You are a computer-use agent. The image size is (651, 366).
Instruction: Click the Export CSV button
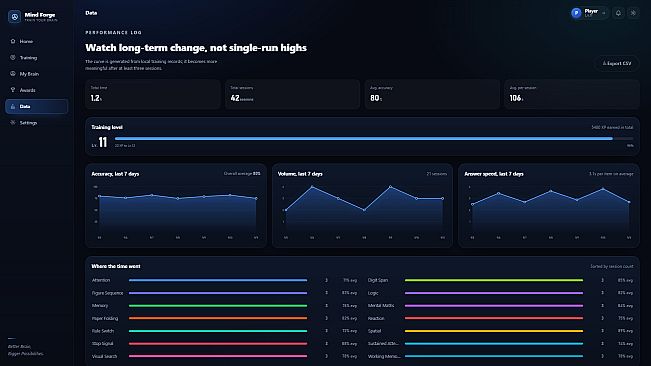coord(617,63)
